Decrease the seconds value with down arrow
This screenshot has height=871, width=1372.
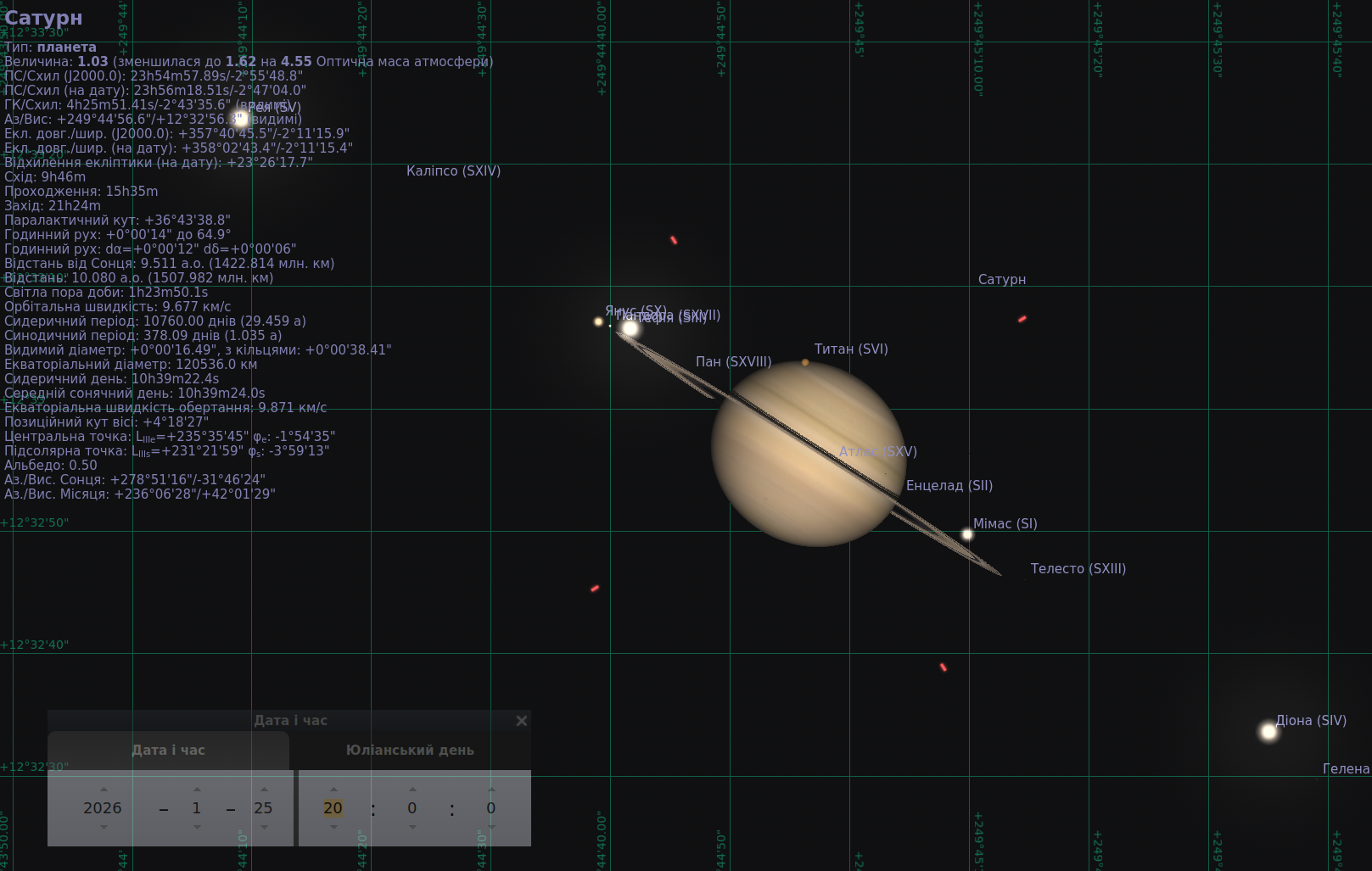pos(491,827)
